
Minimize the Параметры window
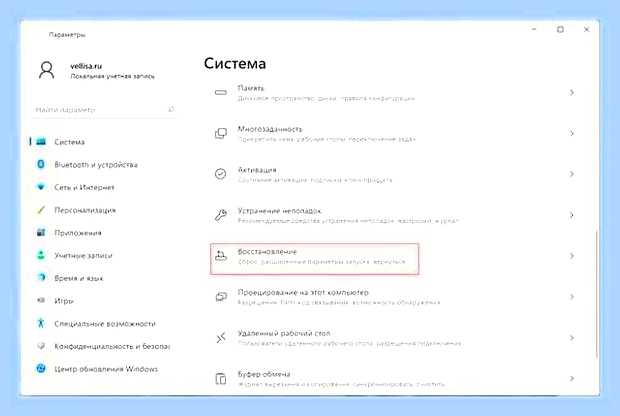(x=534, y=29)
